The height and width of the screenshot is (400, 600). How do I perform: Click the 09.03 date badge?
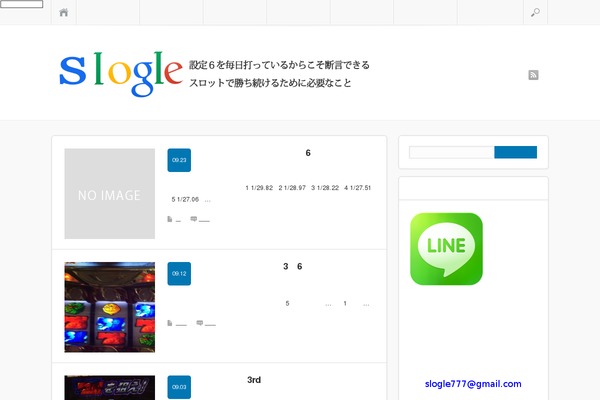[179, 387]
